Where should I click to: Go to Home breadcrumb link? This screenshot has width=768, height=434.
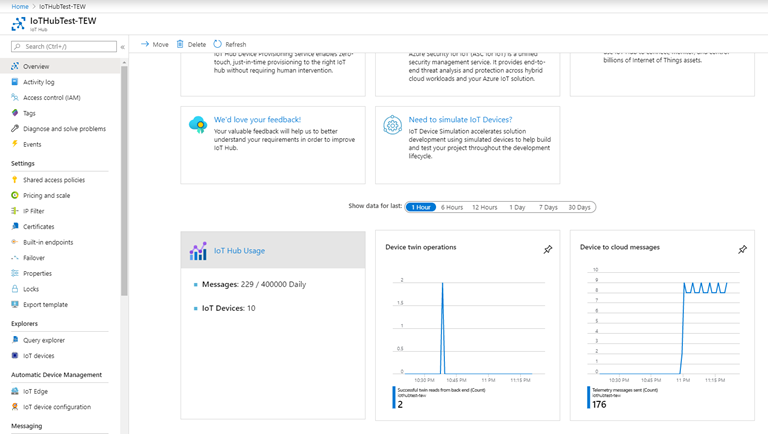[x=20, y=6]
